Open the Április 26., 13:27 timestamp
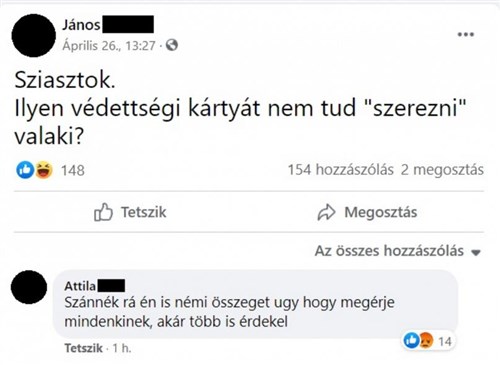Screen dimensions: 500x365 pyautogui.click(x=109, y=45)
